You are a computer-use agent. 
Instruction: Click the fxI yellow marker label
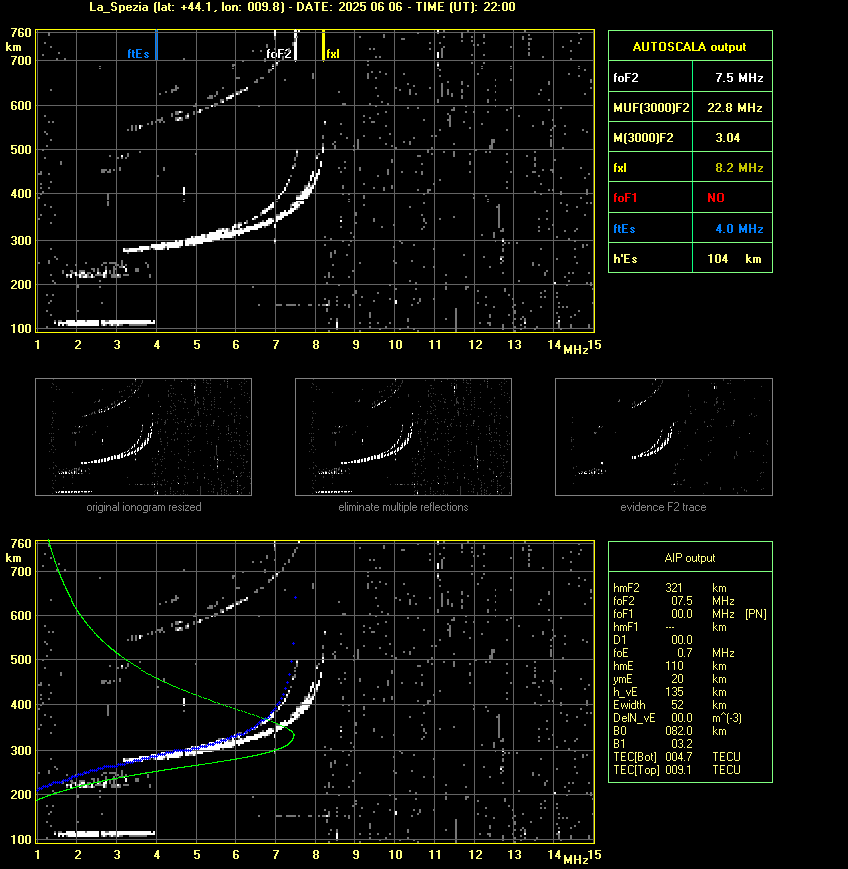(x=333, y=54)
